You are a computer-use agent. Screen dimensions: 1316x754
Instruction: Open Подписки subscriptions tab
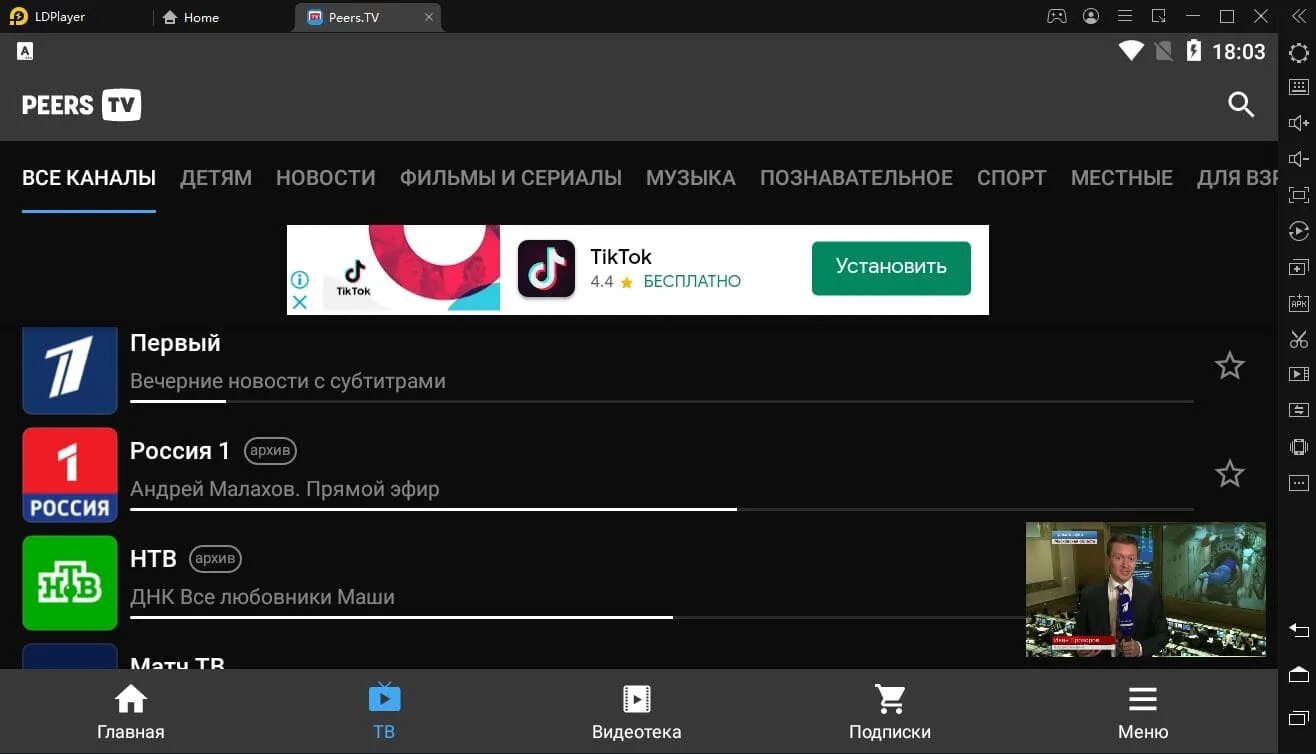[x=890, y=712]
